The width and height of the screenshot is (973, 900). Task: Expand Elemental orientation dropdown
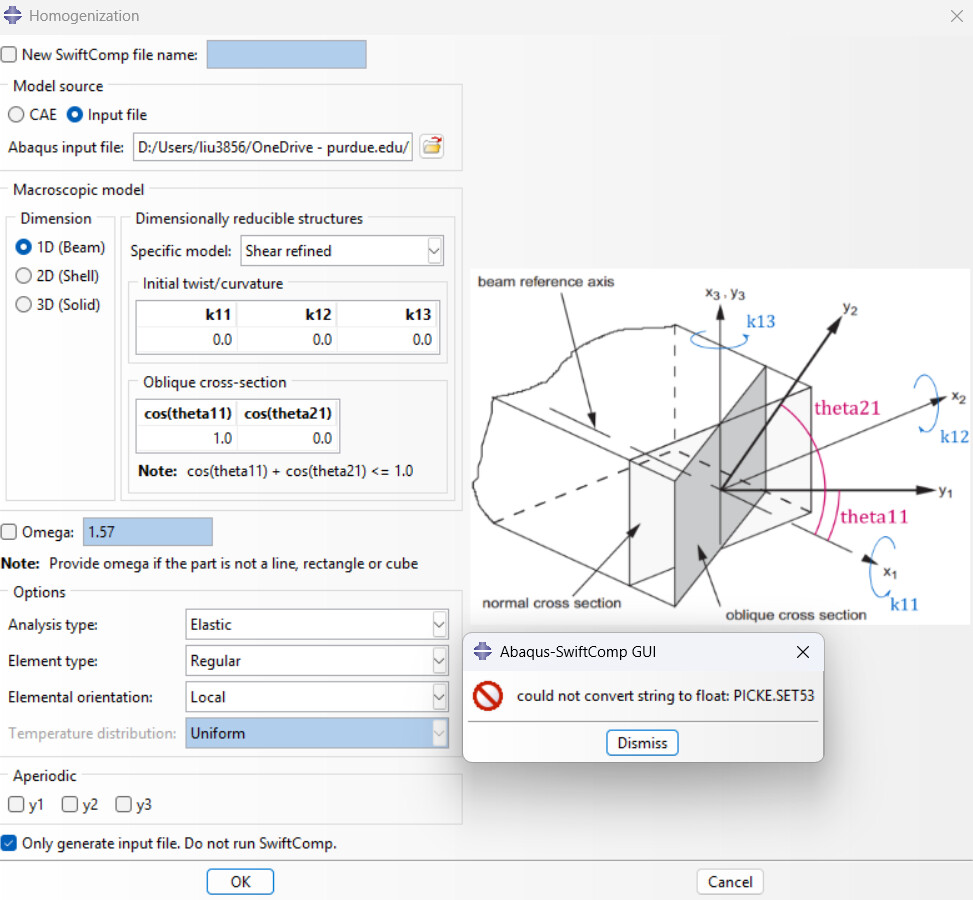(439, 697)
